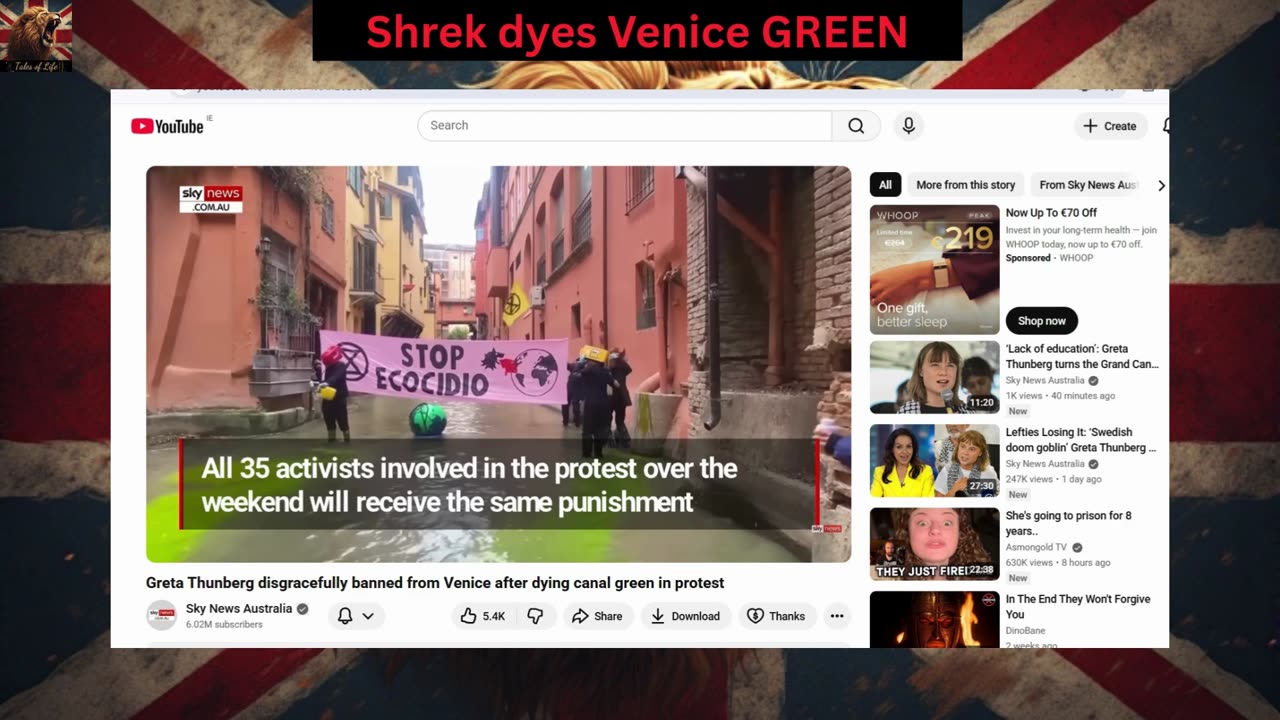
Task: Open the YouTube home logo
Action: (167, 126)
